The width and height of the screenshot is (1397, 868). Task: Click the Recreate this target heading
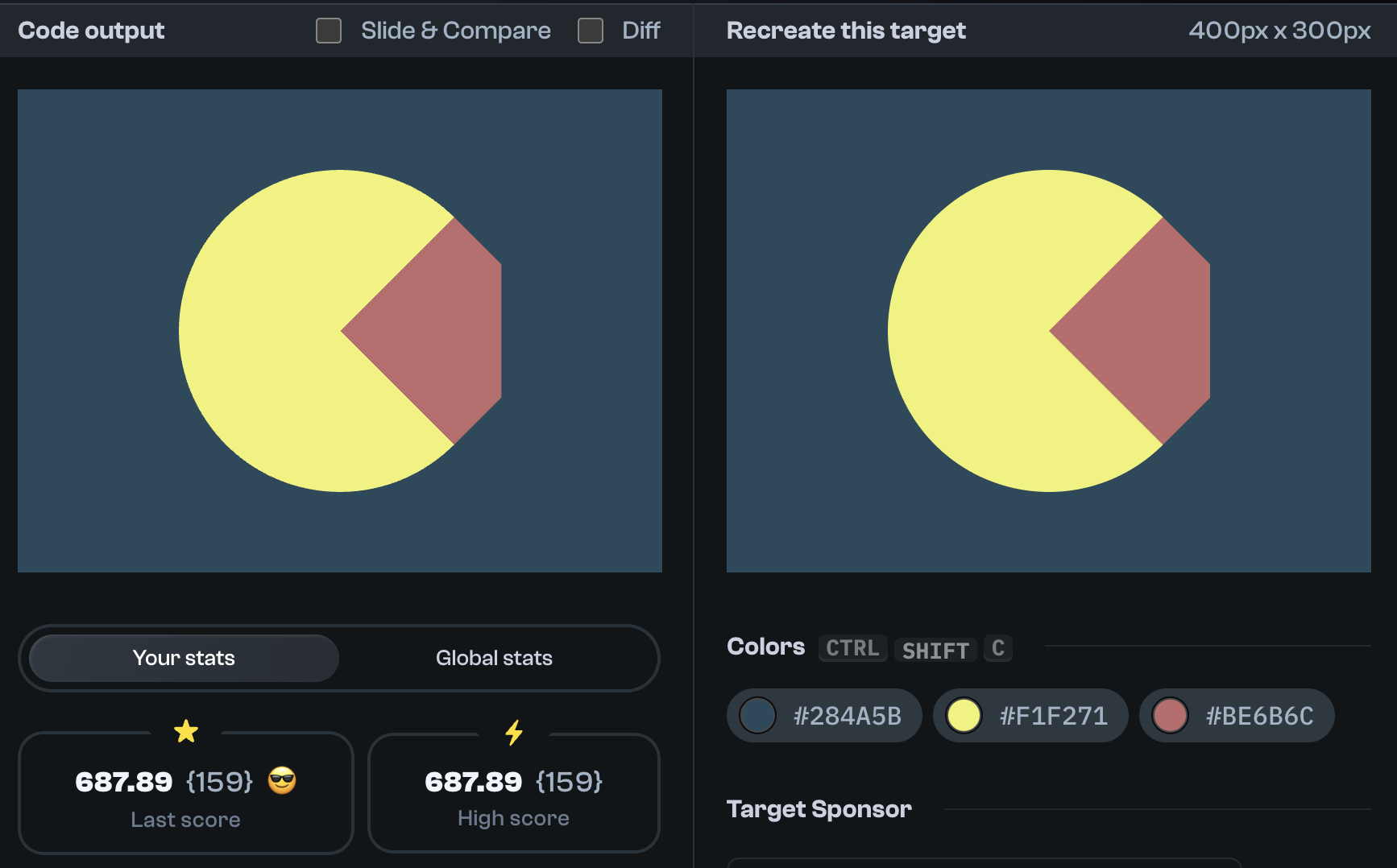coord(846,31)
